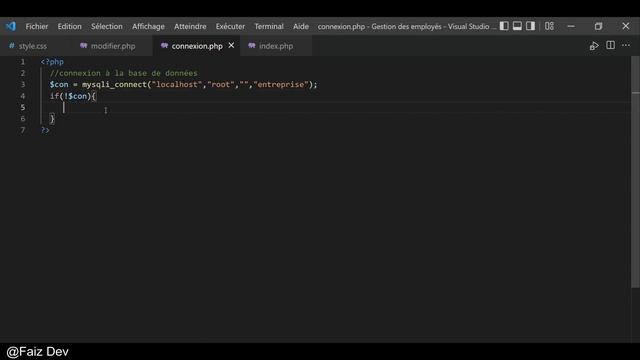Click the opening <?php tag
640x360 pixels.
pos(52,62)
